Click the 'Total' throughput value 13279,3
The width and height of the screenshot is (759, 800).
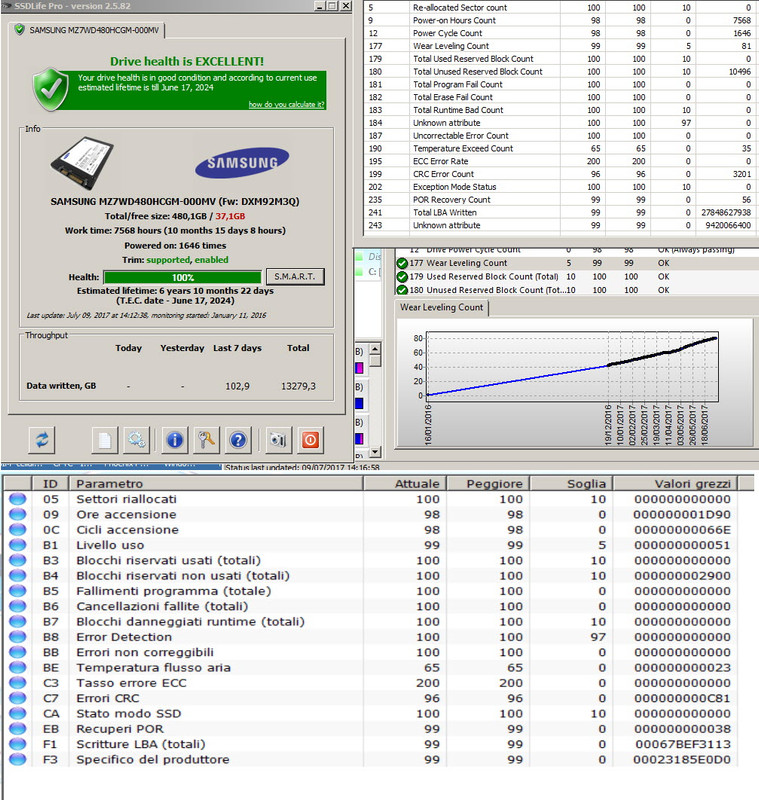point(298,386)
